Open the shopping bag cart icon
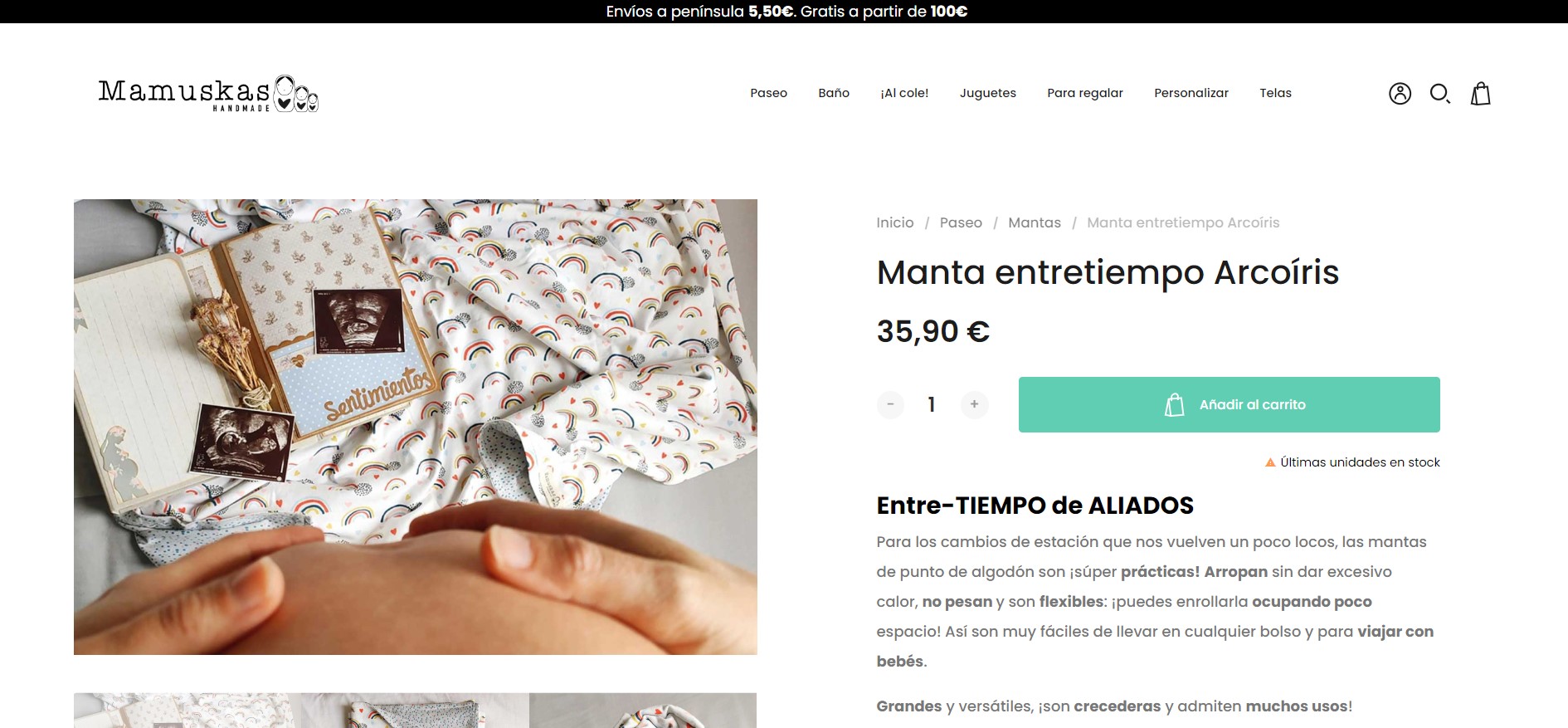Screen dimensions: 1568x728 (1481, 94)
